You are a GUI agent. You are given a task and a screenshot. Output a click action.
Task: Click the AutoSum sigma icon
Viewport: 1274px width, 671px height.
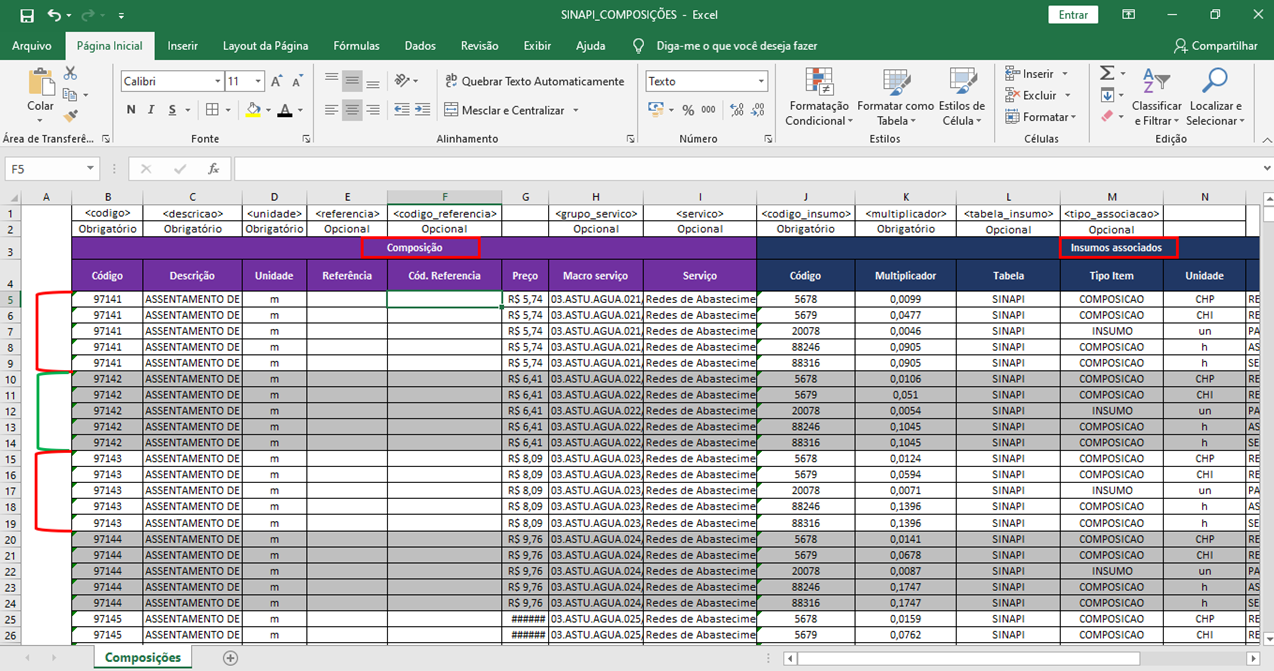pyautogui.click(x=1107, y=73)
